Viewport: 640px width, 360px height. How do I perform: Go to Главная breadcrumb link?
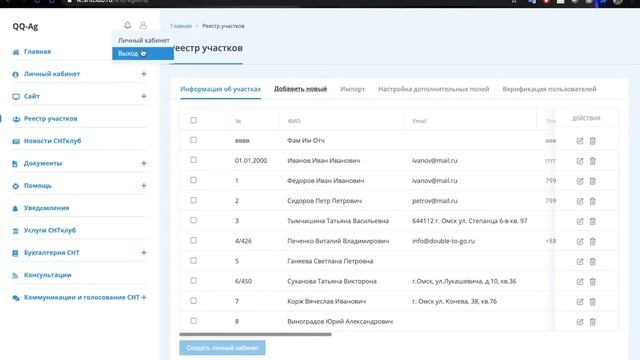181,26
